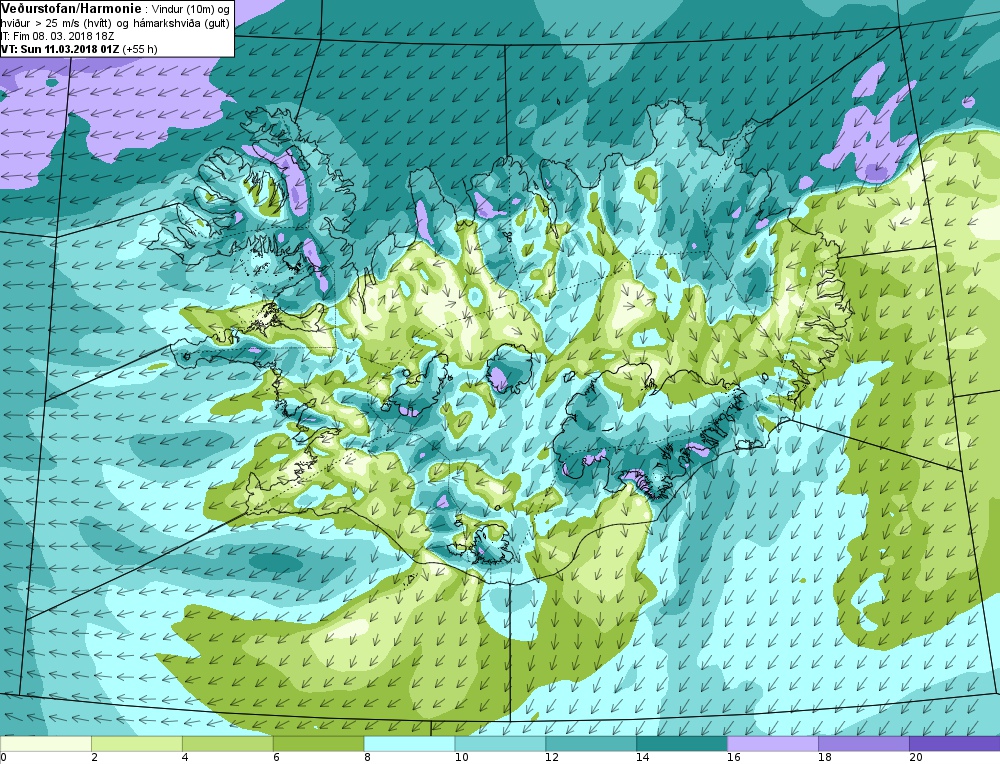The width and height of the screenshot is (1000, 764).
Task: Click the dark teal 14–16 legend swatch
Action: tap(682, 744)
